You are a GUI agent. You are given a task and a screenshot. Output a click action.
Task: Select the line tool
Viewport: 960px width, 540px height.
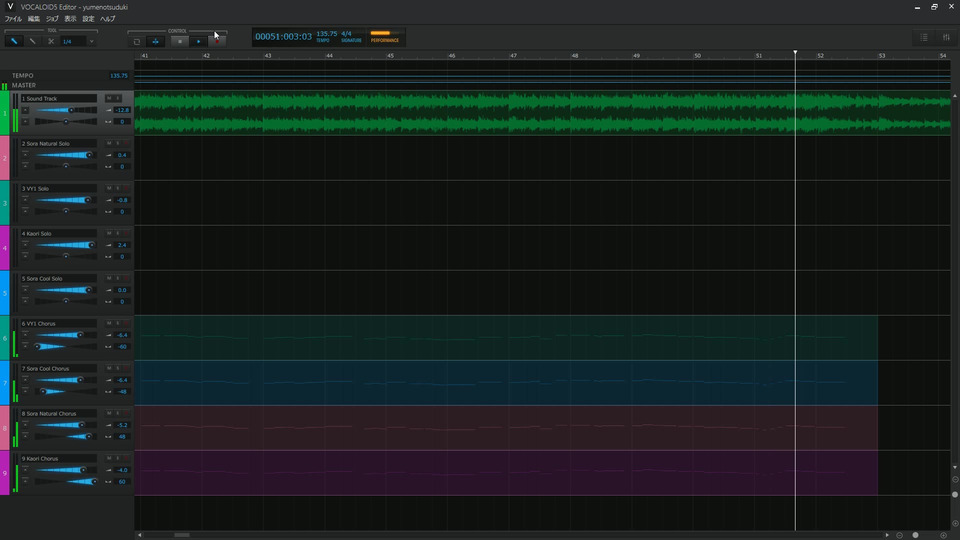point(33,41)
